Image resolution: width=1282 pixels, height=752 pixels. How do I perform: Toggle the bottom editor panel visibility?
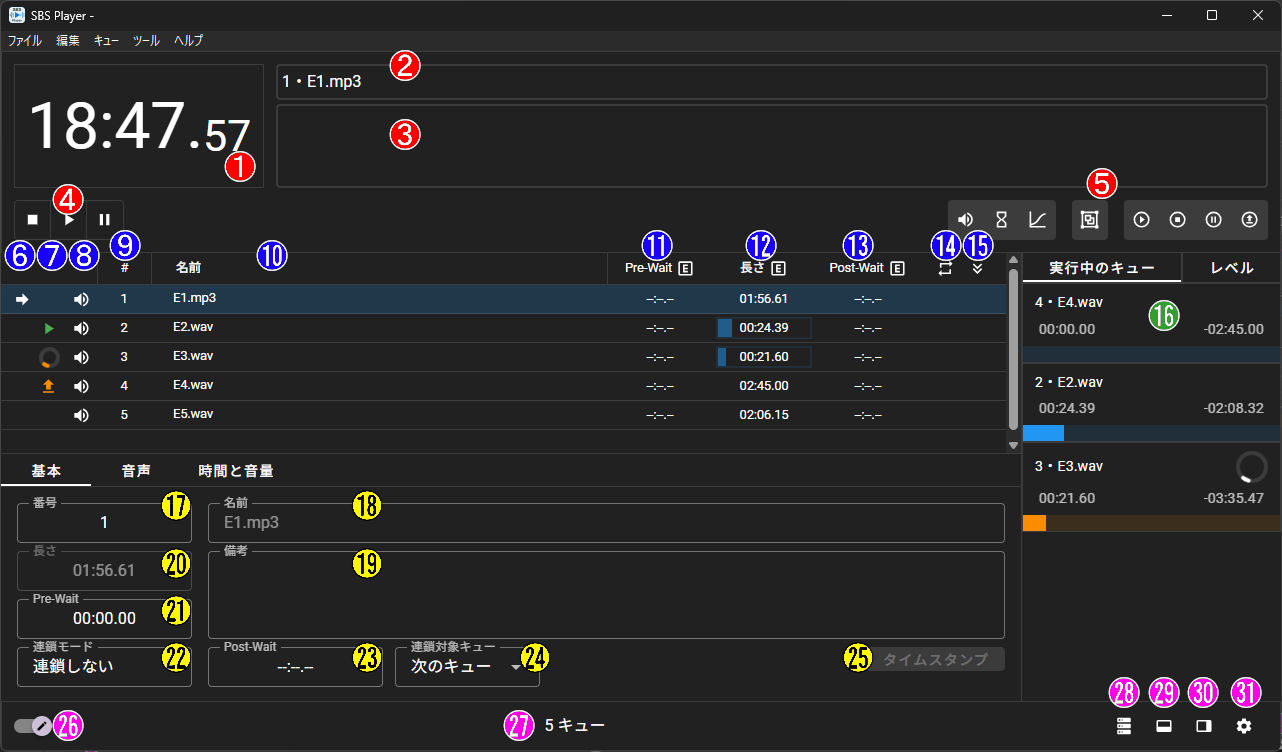(x=1164, y=726)
